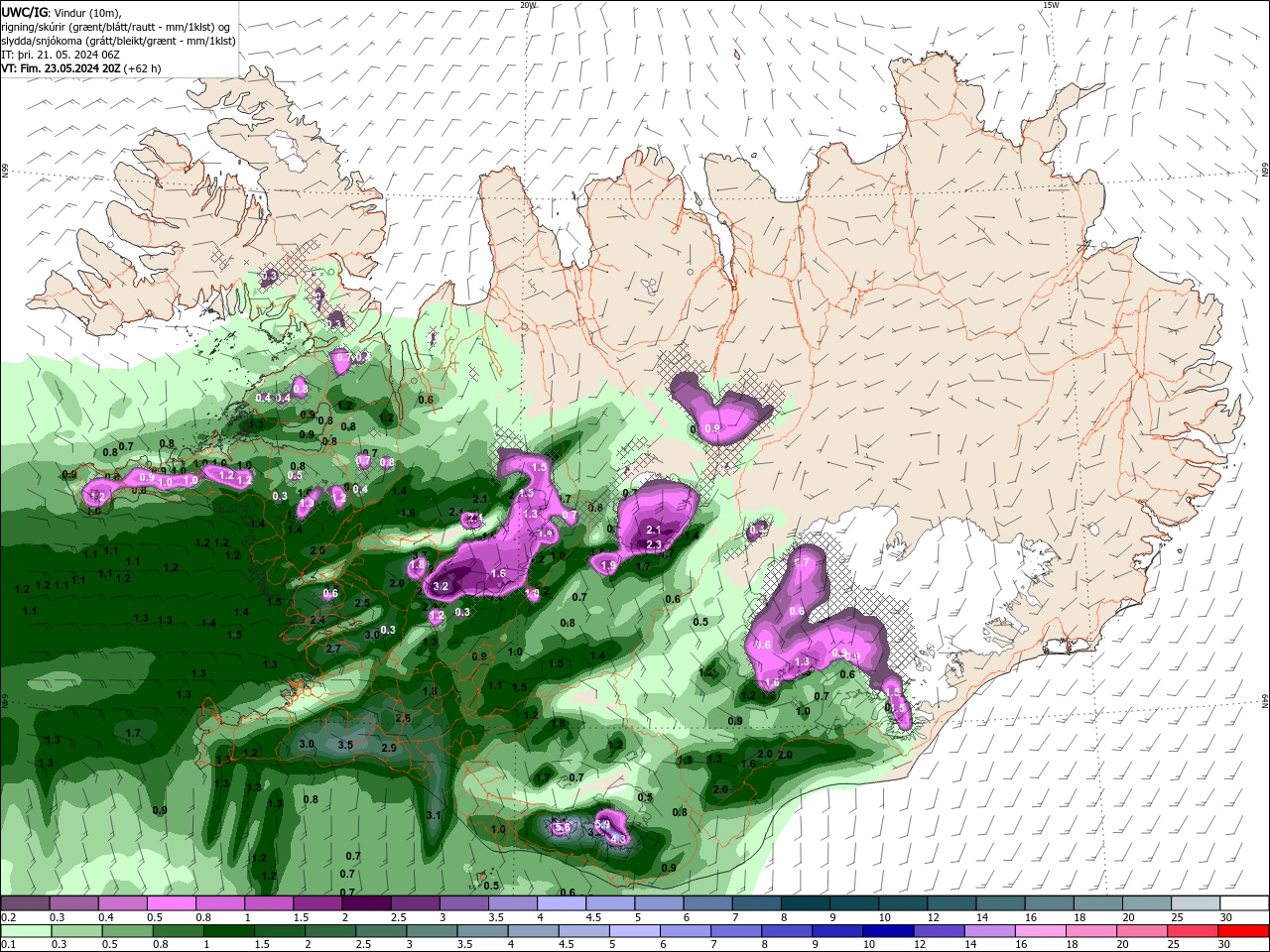Click the '15W' longitude label
1270x952 pixels.
pos(1051,5)
